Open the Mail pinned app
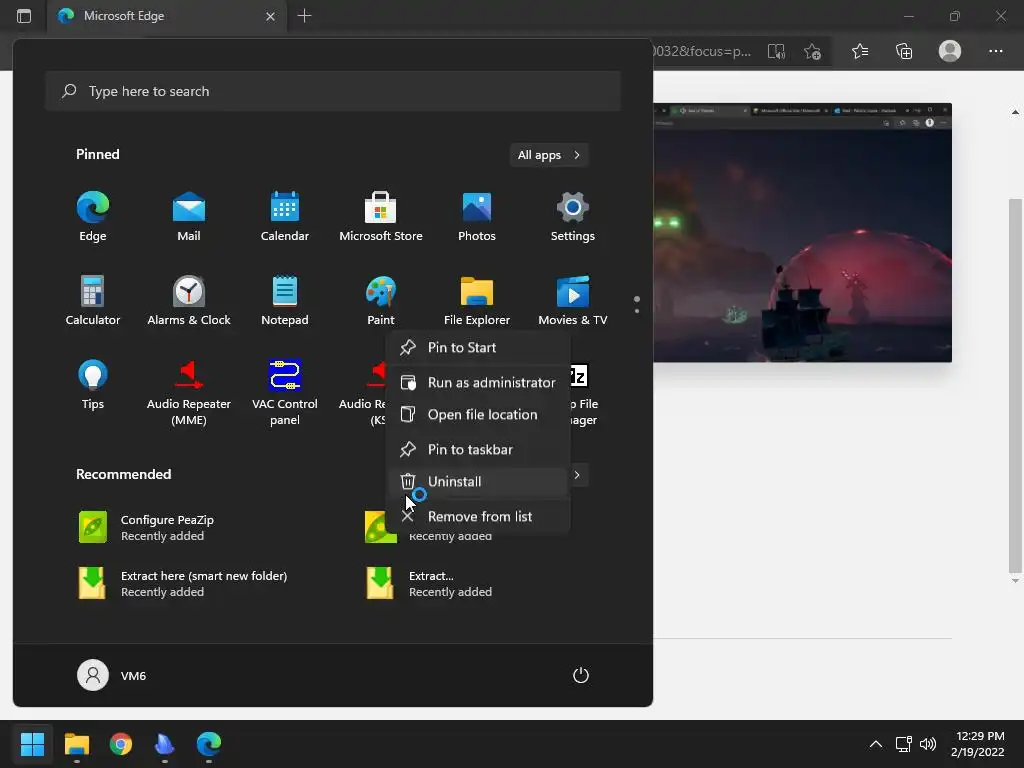This screenshot has width=1024, height=768. pyautogui.click(x=189, y=217)
